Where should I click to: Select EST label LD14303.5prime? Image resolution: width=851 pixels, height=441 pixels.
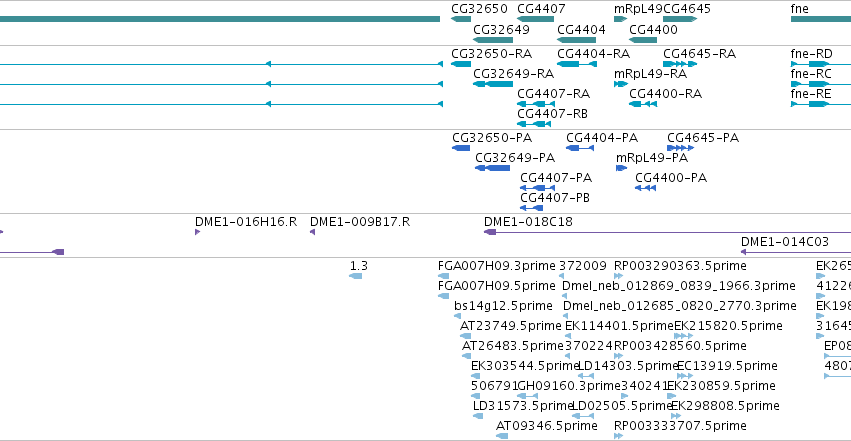628,366
